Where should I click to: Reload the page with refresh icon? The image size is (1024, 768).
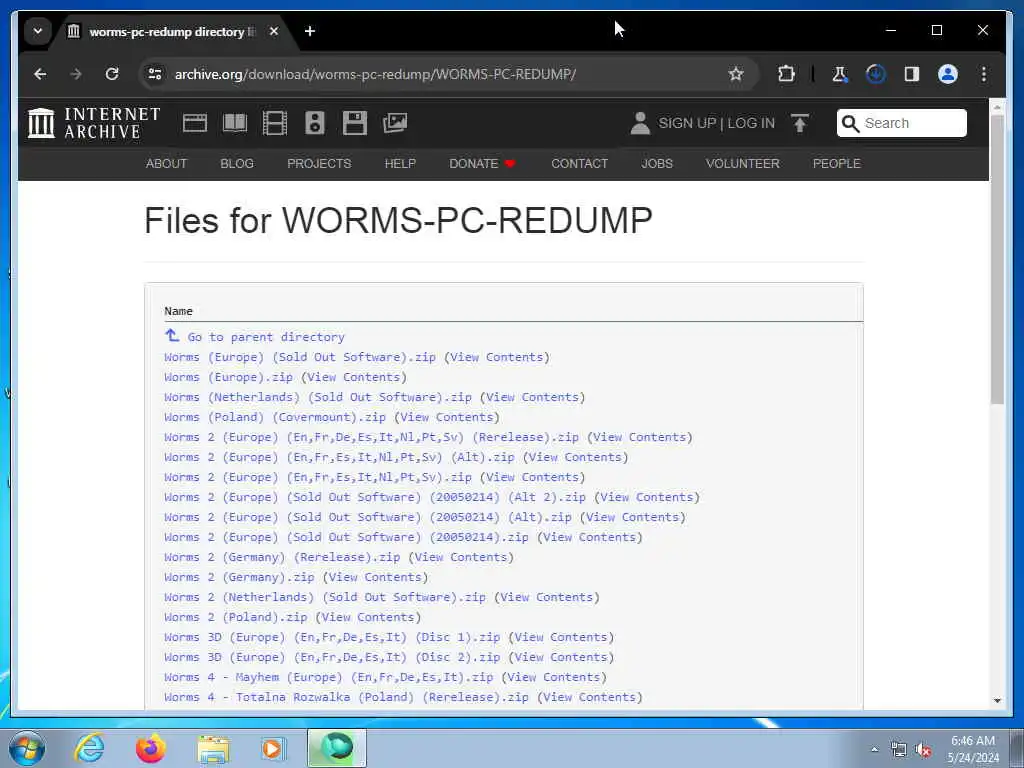pos(112,74)
